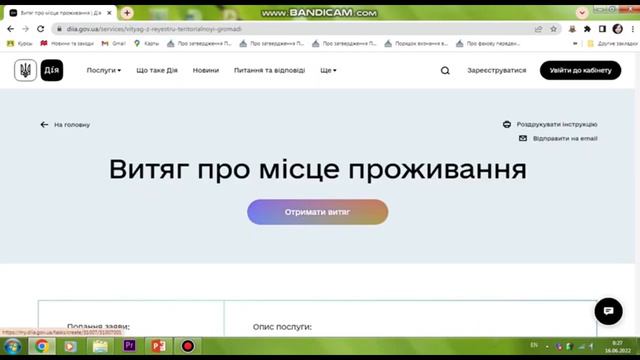
Task: Click the taskbar clock and date
Action: [x=618, y=347]
